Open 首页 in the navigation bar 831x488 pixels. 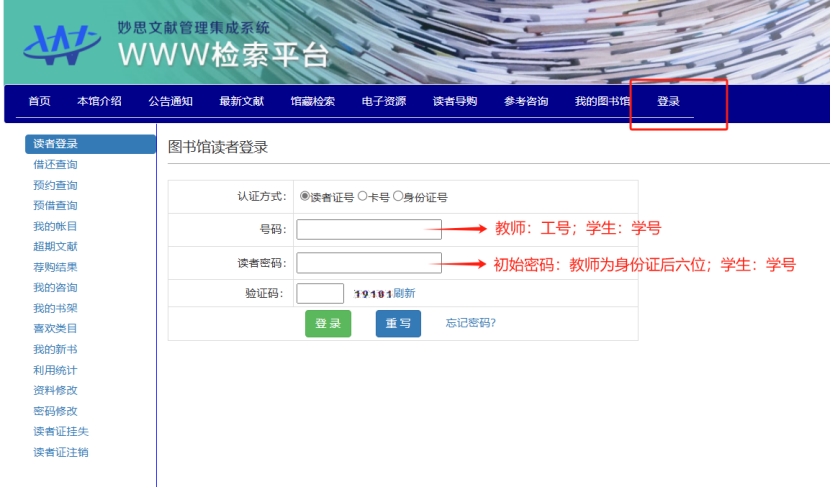[39, 102]
